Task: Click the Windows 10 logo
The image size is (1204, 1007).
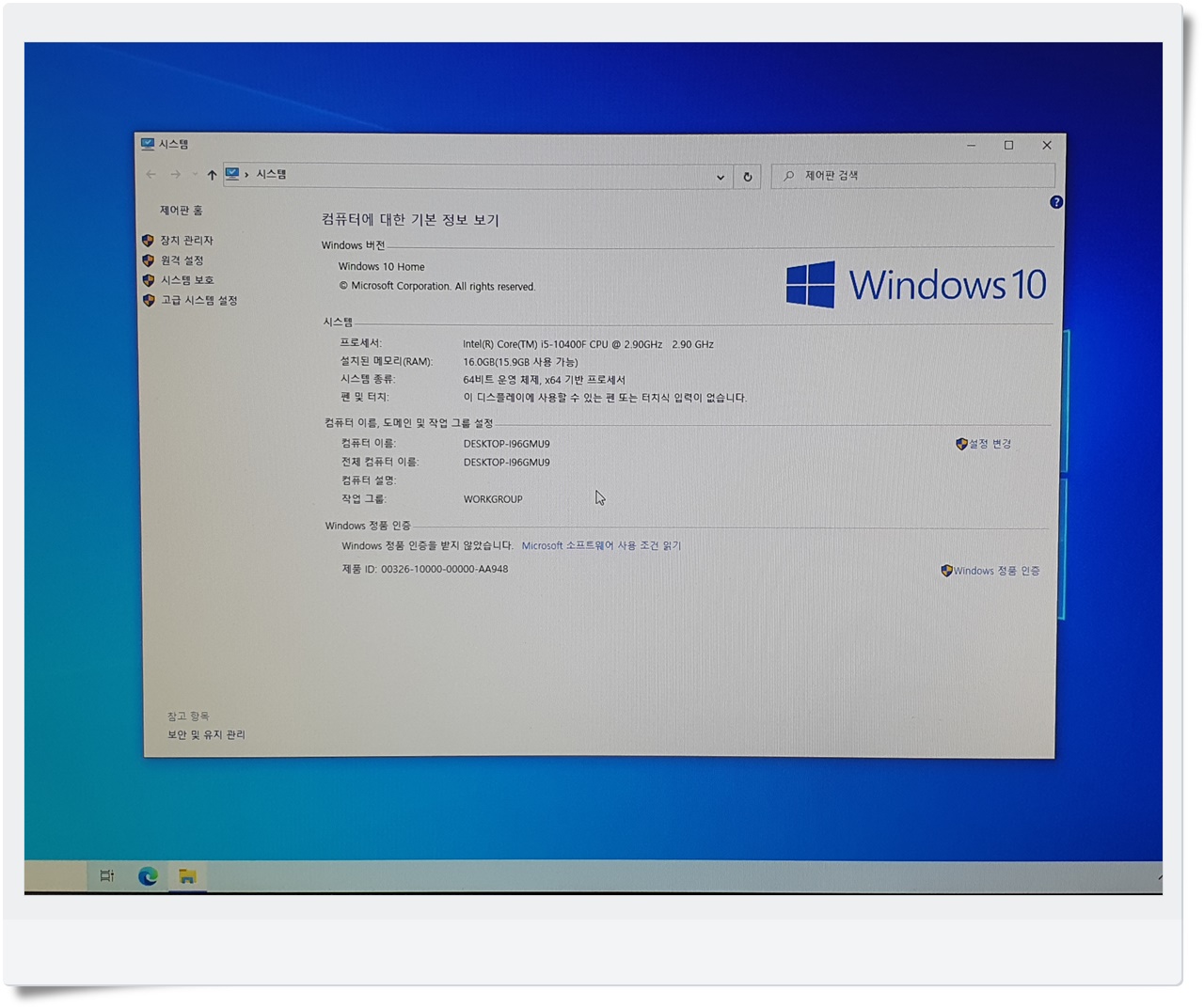Action: 915,284
